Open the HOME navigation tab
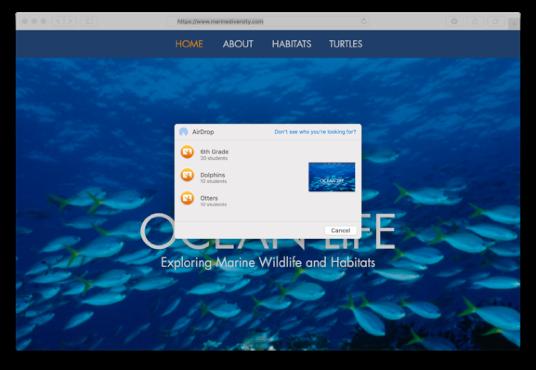 tap(189, 44)
